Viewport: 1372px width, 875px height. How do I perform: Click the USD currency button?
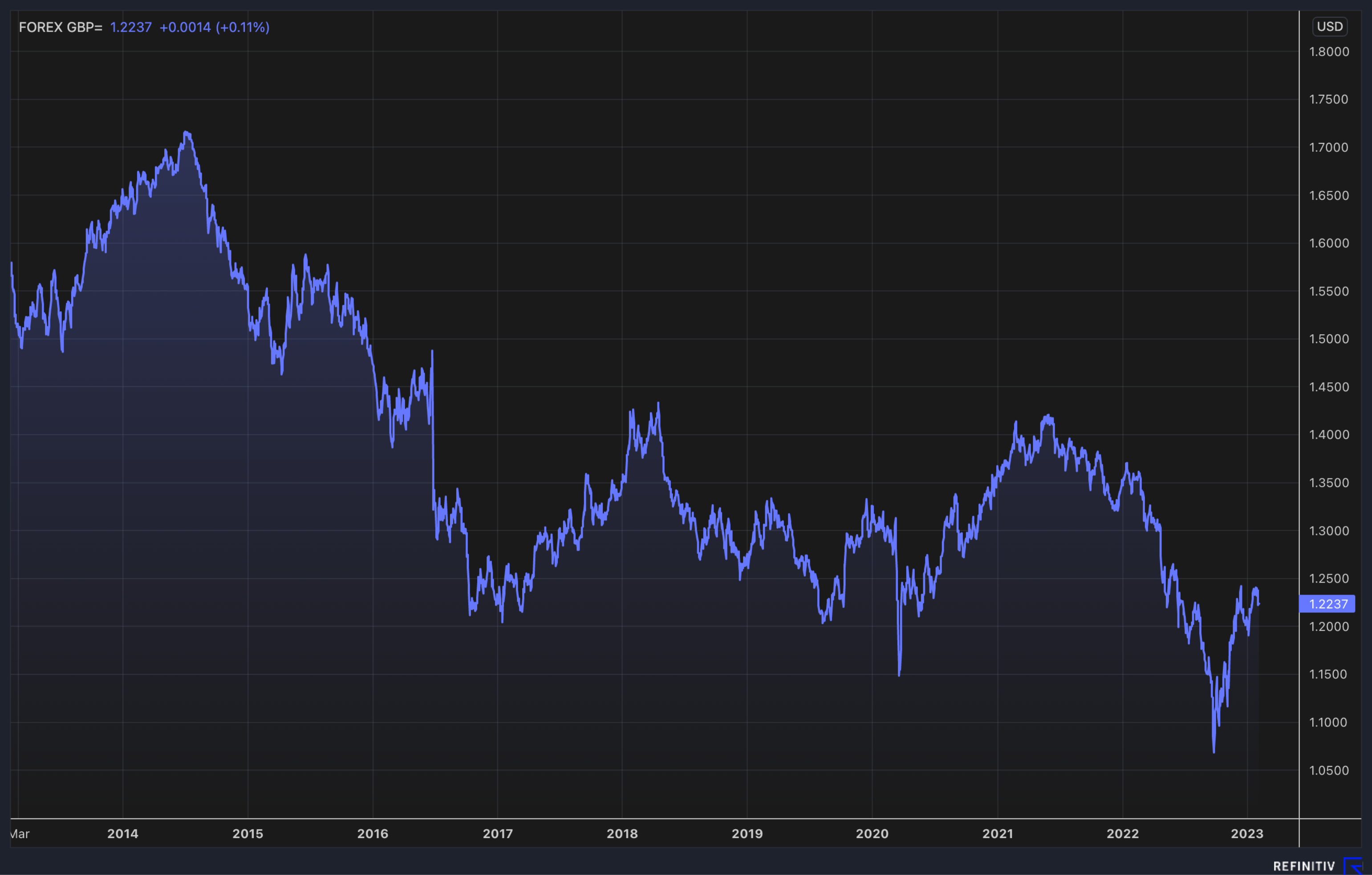pos(1329,27)
